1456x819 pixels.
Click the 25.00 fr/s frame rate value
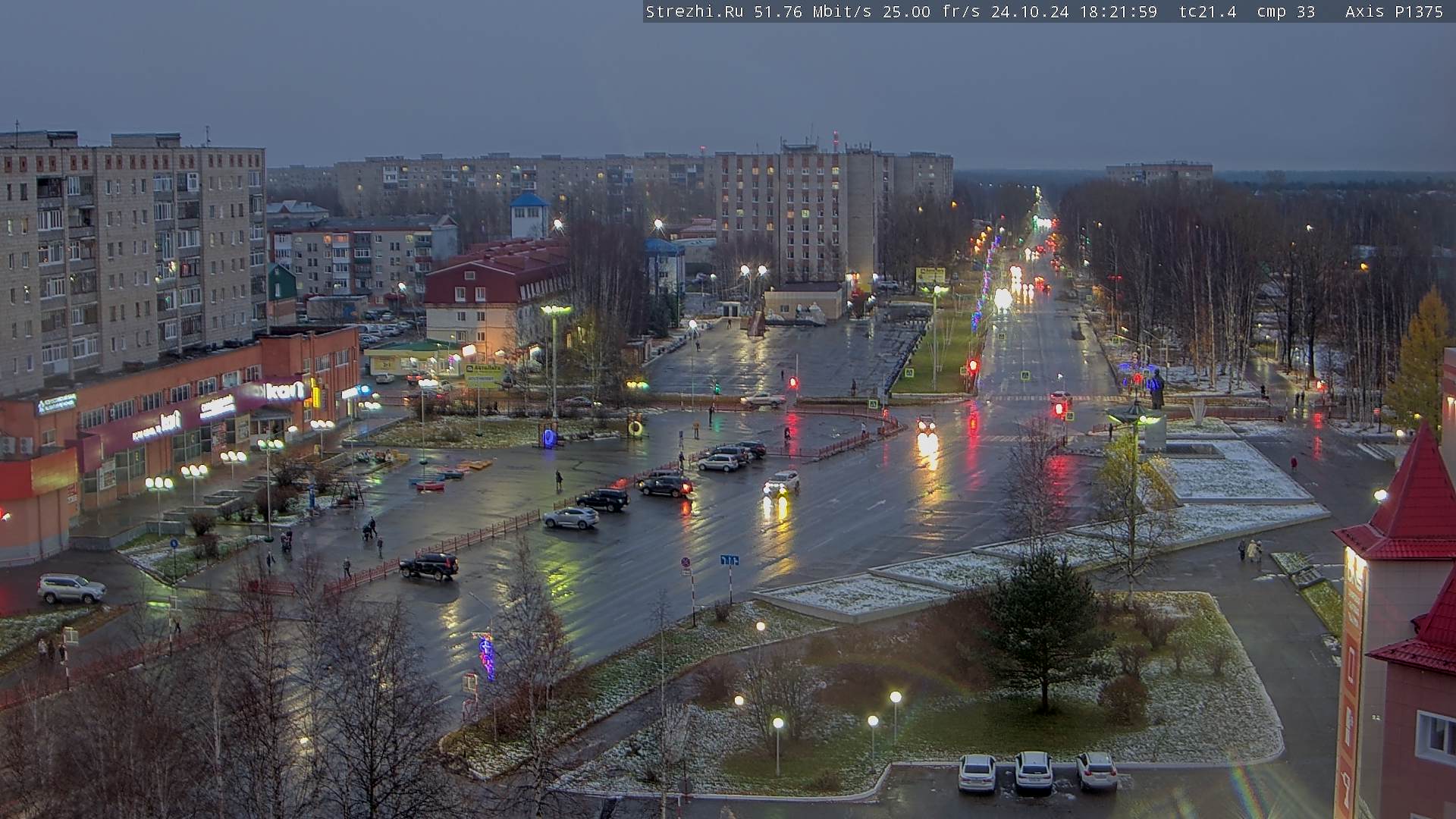(x=931, y=12)
